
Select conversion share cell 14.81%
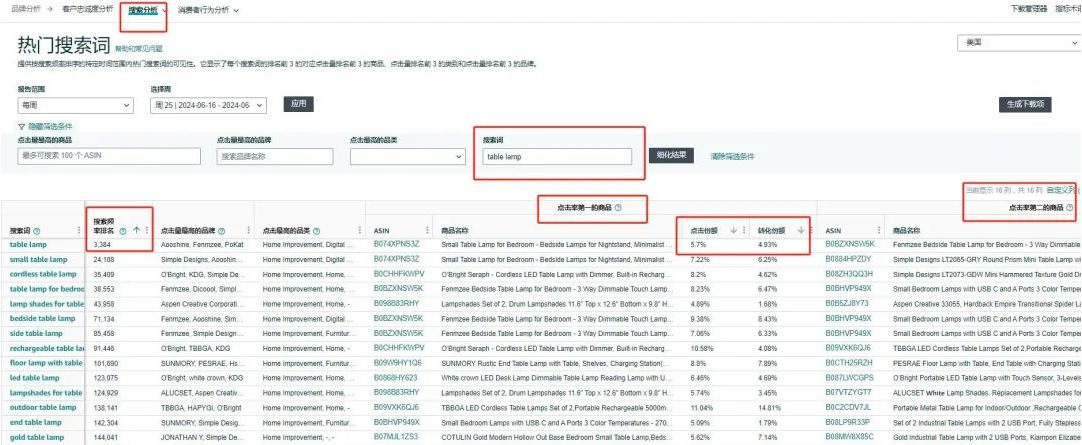770,407
